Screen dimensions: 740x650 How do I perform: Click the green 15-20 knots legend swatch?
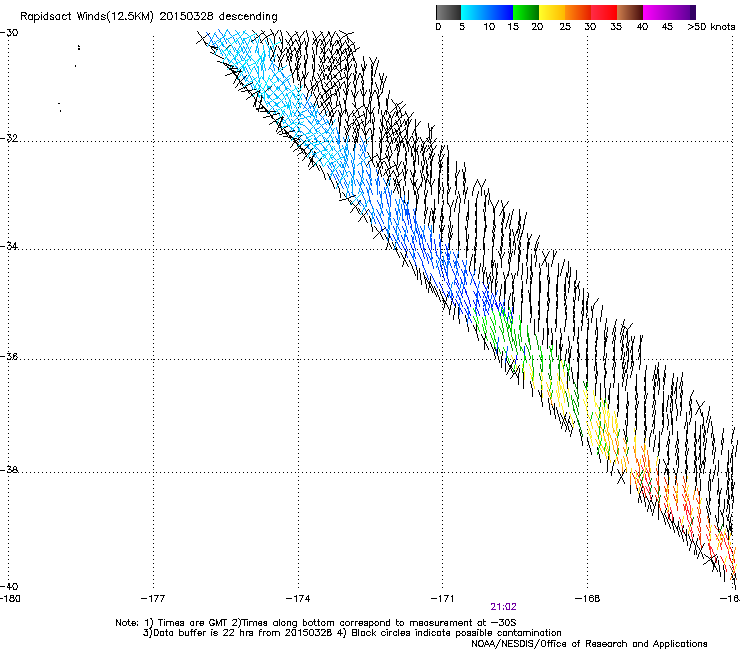526,12
